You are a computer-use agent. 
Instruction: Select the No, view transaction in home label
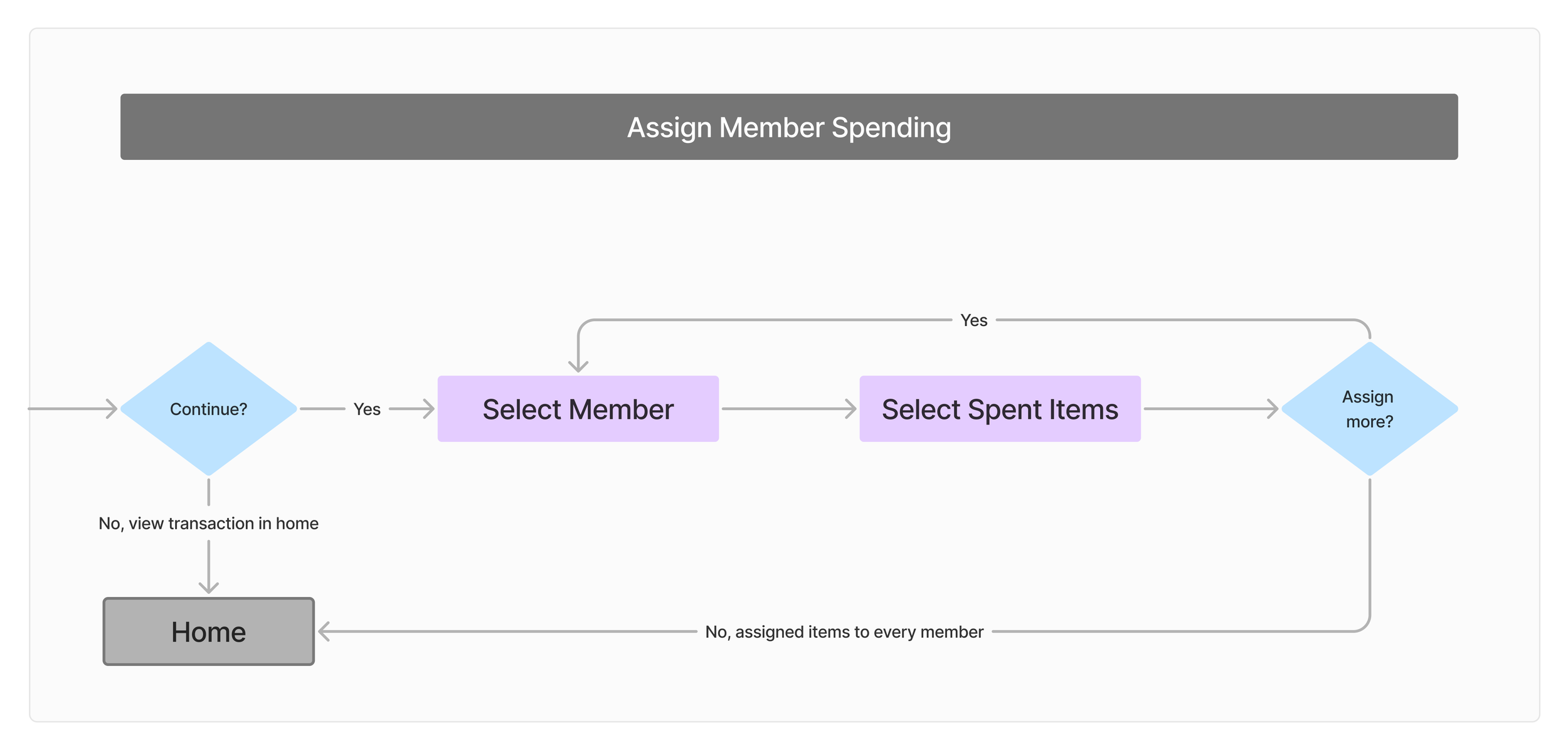point(209,524)
